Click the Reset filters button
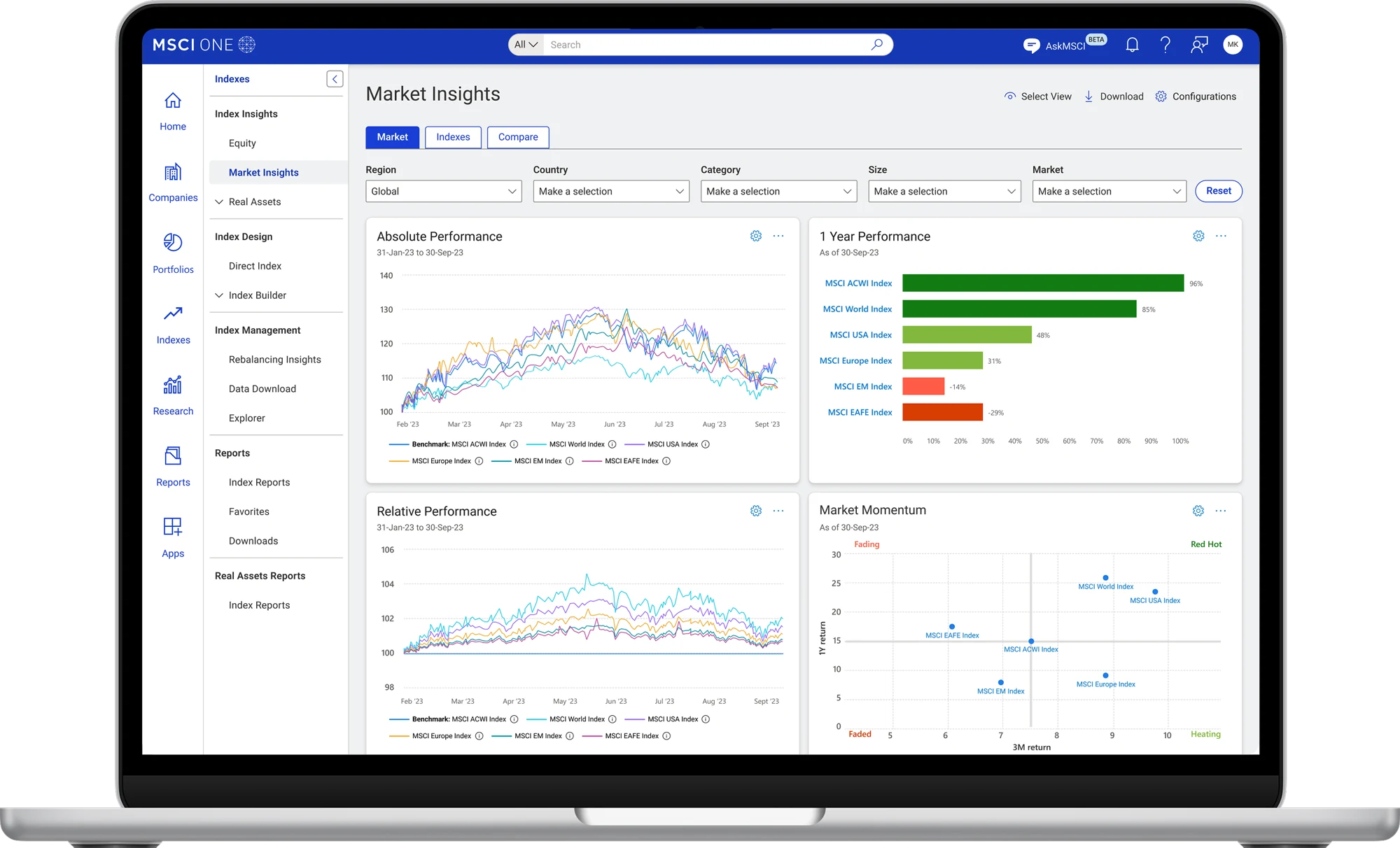1400x848 pixels. pos(1219,191)
